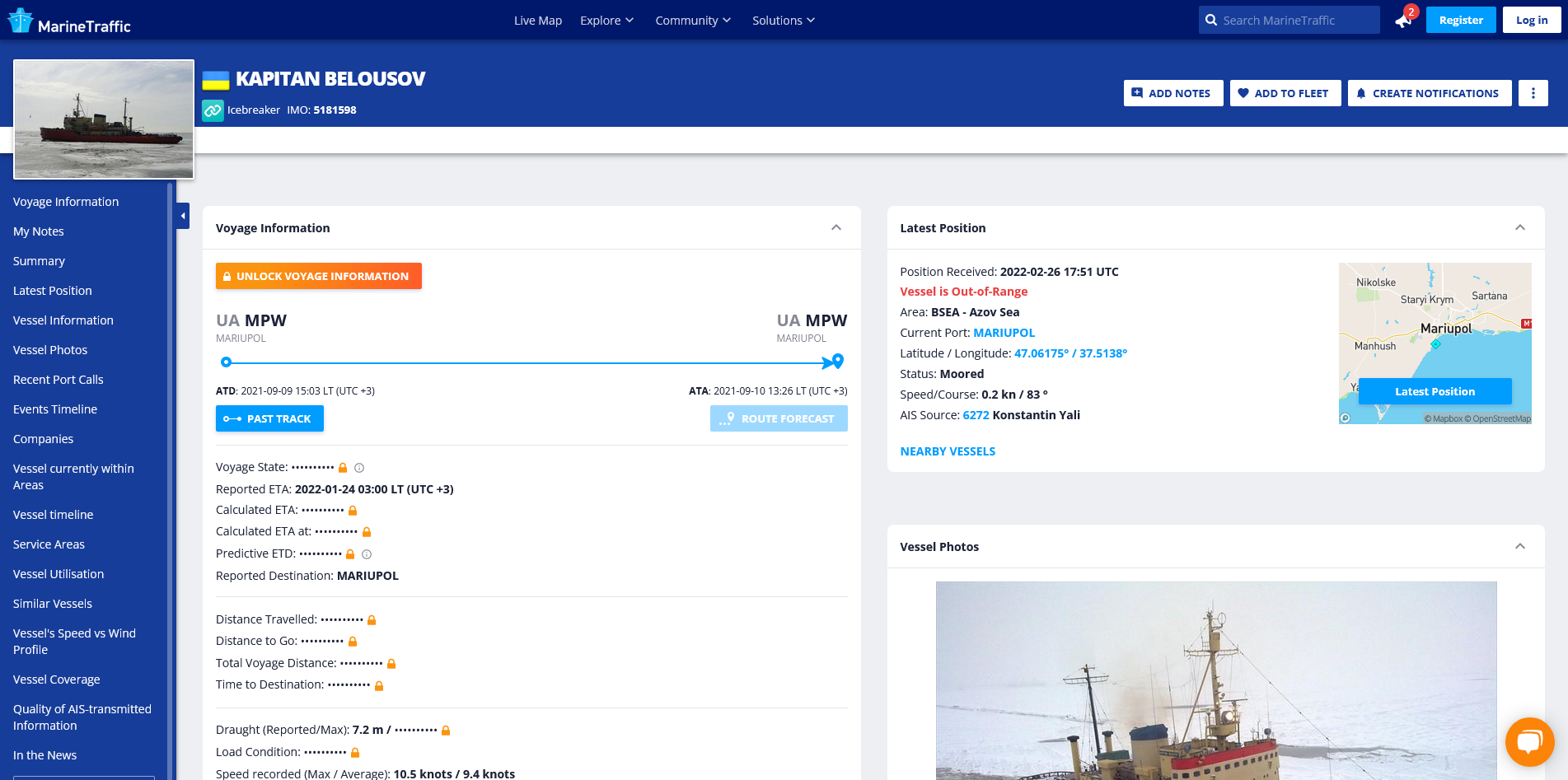
Task: Click lock icon beside Total Voyage Distance
Action: [x=391, y=664]
